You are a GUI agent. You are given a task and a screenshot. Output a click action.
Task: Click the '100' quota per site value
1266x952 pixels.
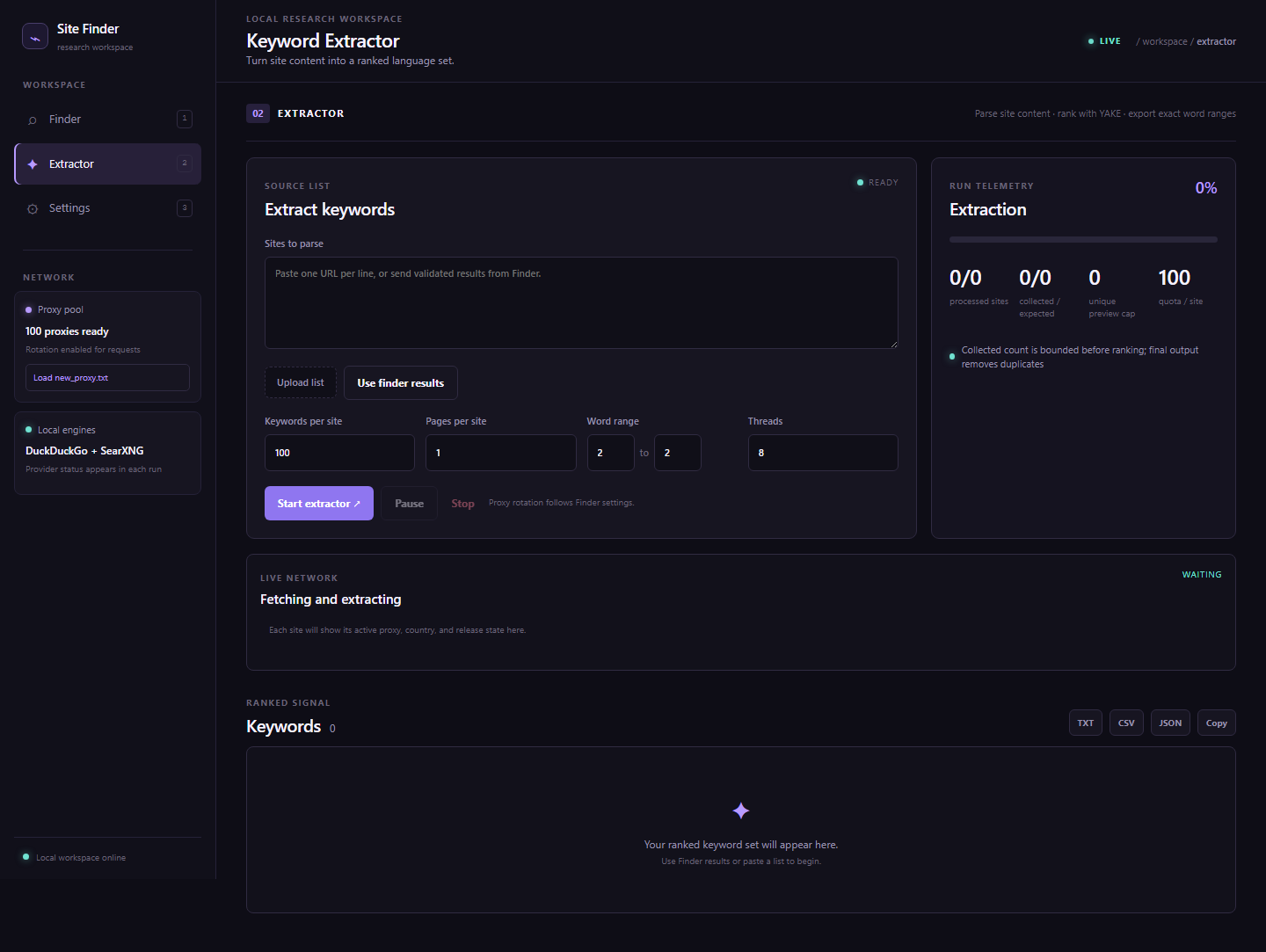[x=1175, y=278]
